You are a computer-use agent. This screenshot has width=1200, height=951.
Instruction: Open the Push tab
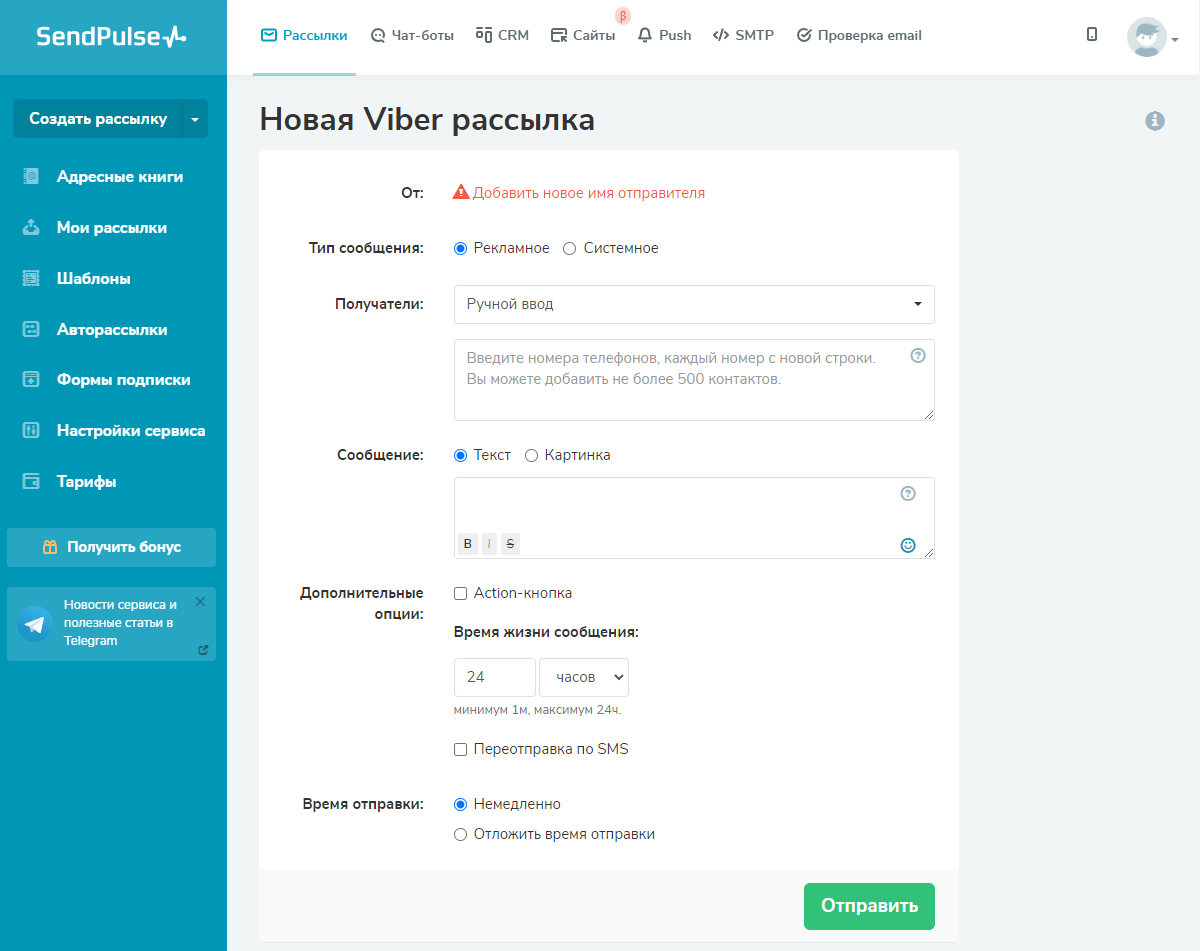pyautogui.click(x=664, y=35)
